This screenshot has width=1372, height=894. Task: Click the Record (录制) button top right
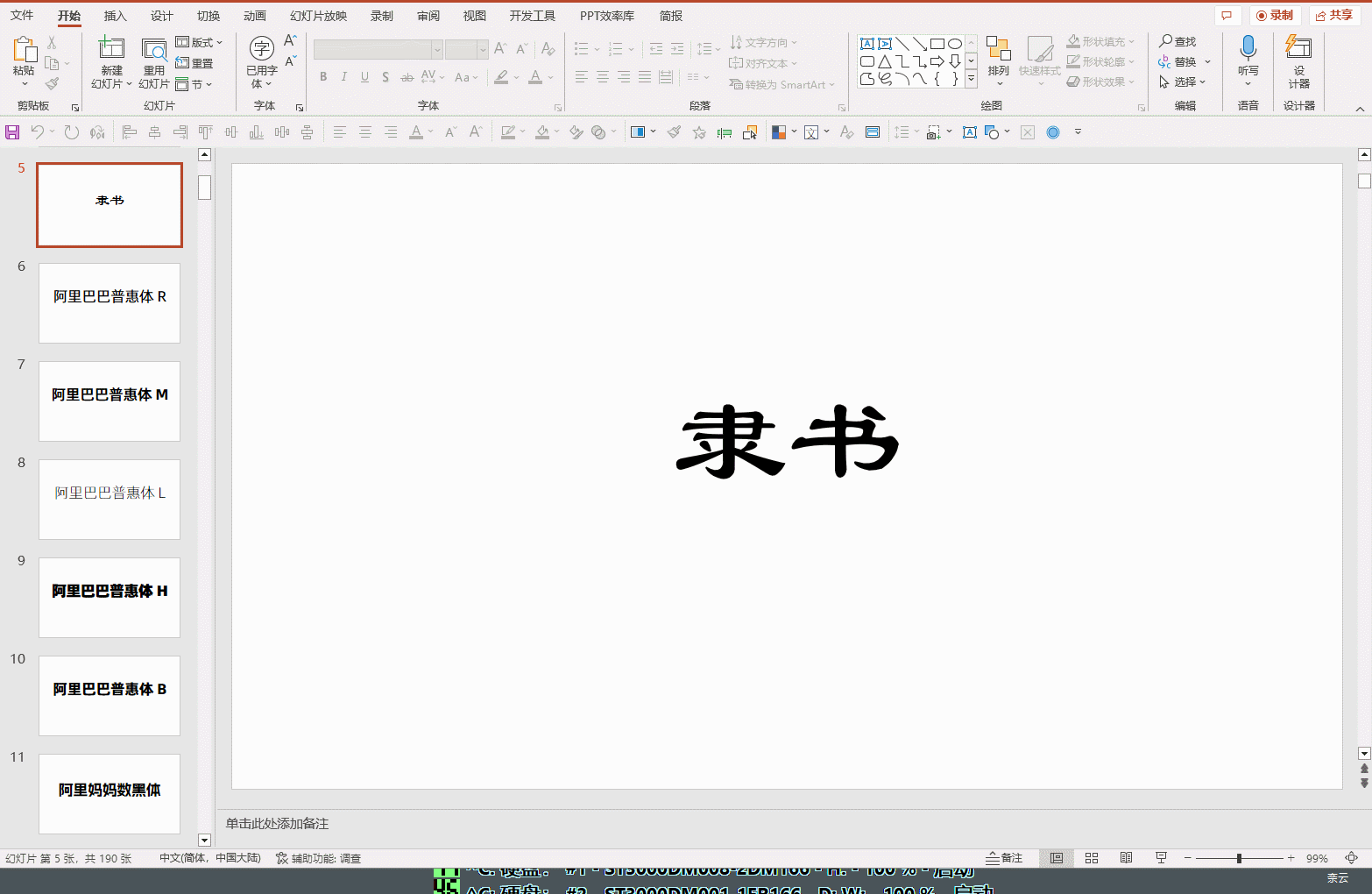[1275, 15]
